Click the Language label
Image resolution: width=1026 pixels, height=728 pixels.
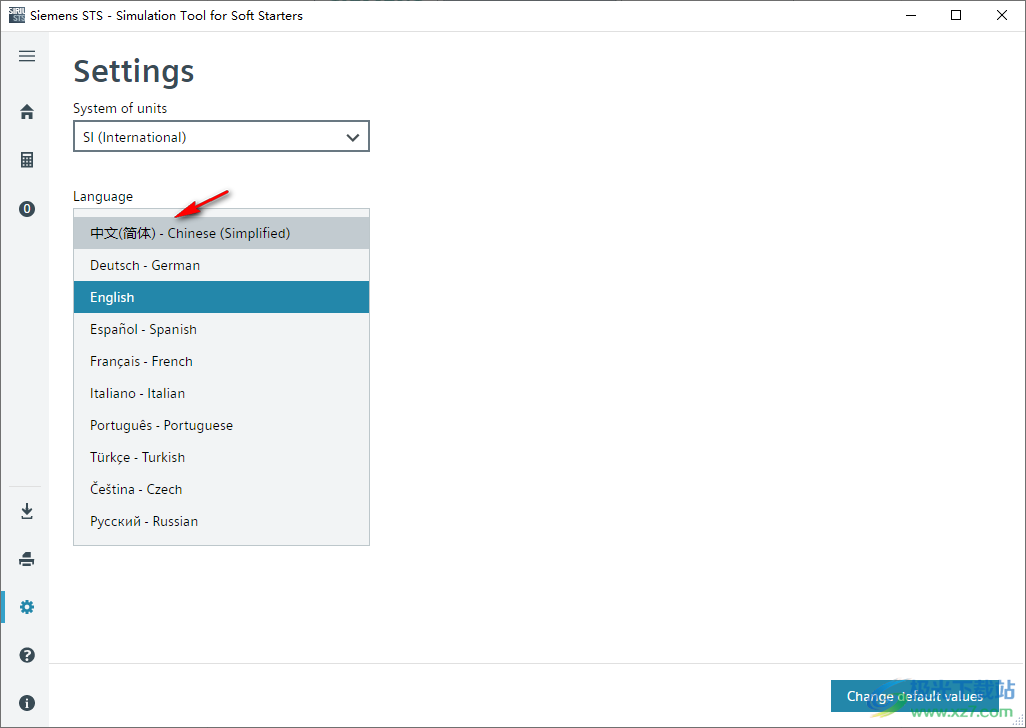click(x=103, y=196)
